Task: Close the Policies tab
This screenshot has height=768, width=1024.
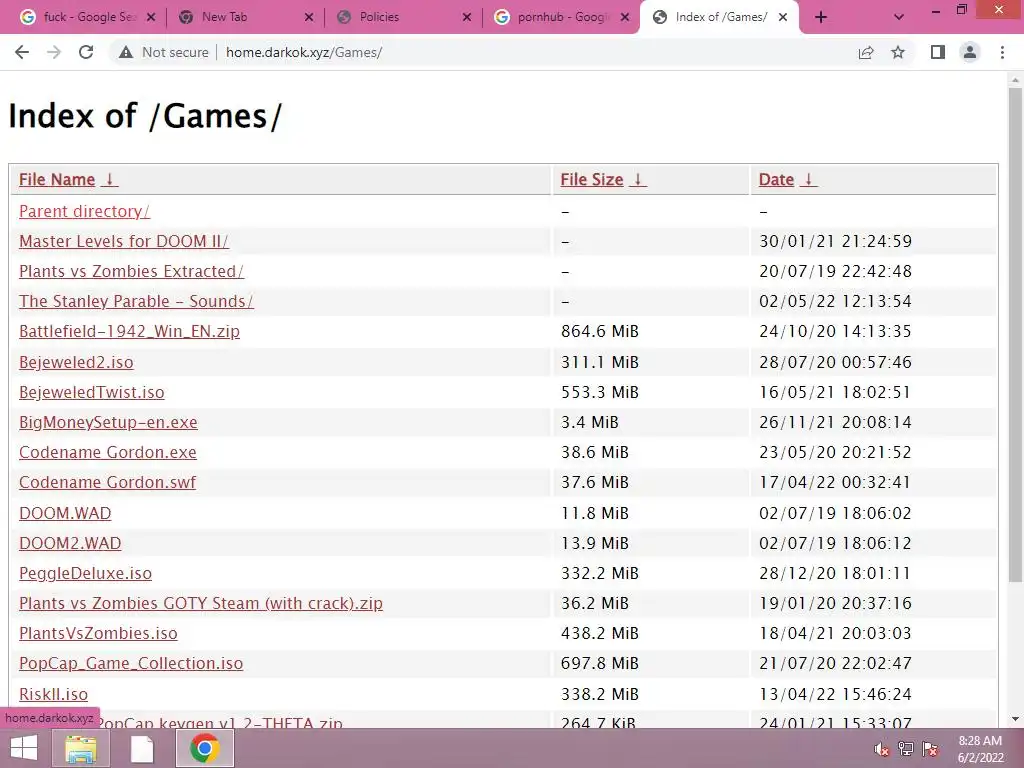Action: coord(467,18)
